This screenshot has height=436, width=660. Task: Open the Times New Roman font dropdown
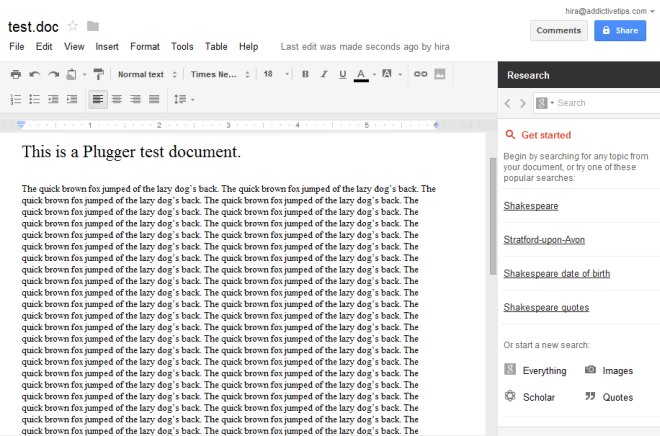pos(220,74)
